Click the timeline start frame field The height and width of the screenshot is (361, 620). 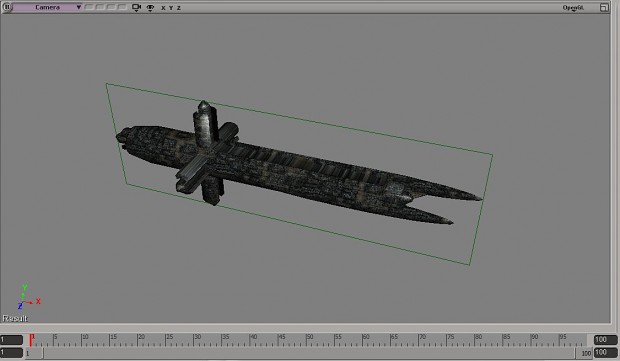pos(11,340)
